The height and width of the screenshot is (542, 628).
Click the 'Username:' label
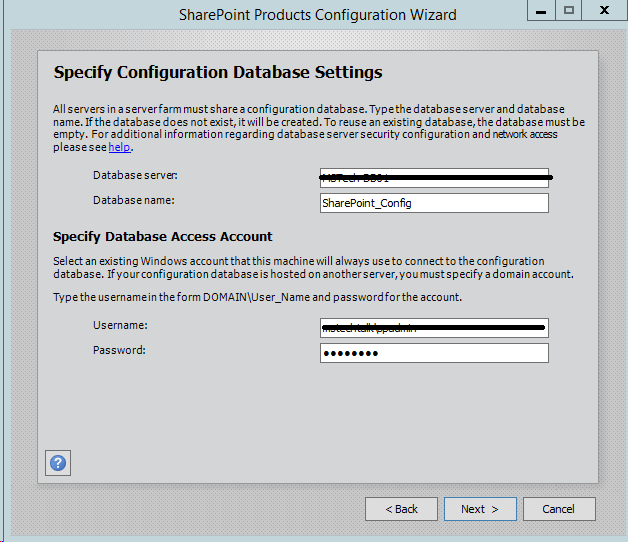coord(120,326)
